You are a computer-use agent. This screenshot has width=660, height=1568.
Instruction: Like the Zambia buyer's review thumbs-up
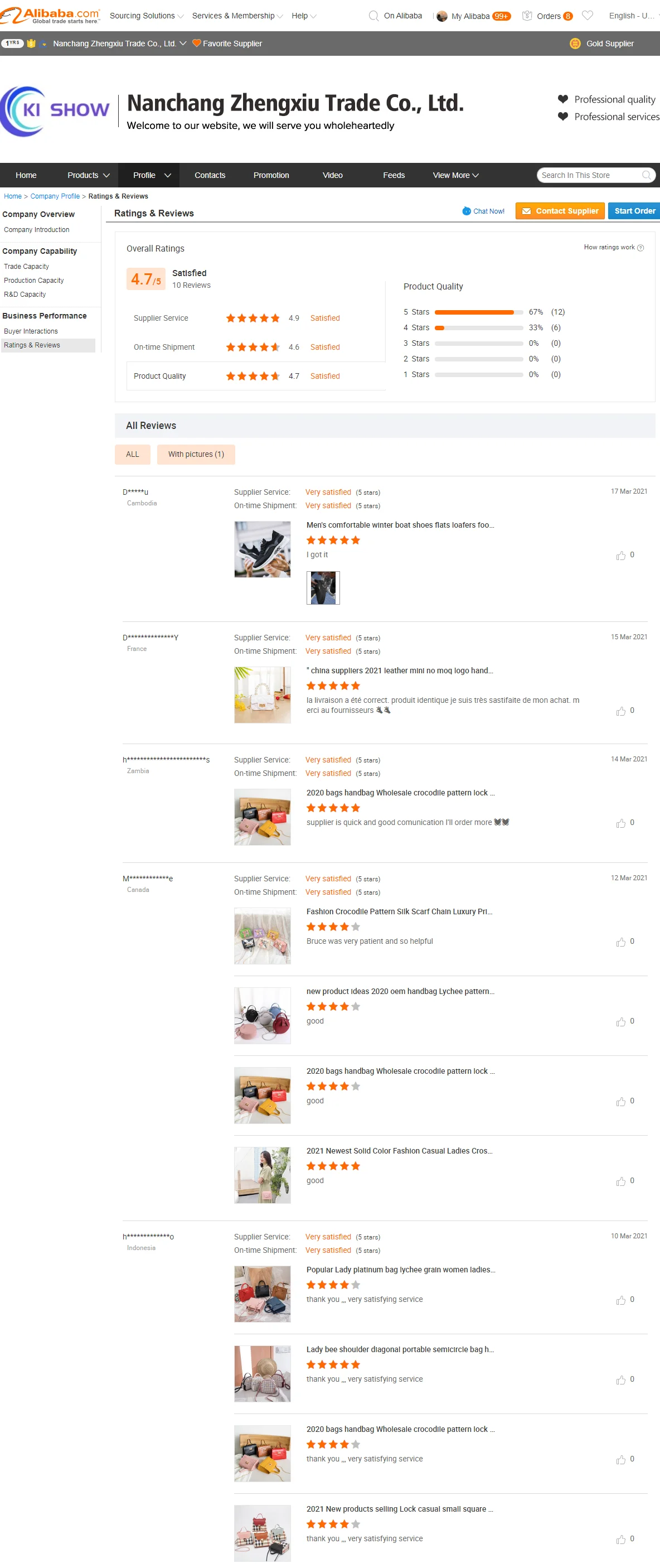pos(620,823)
